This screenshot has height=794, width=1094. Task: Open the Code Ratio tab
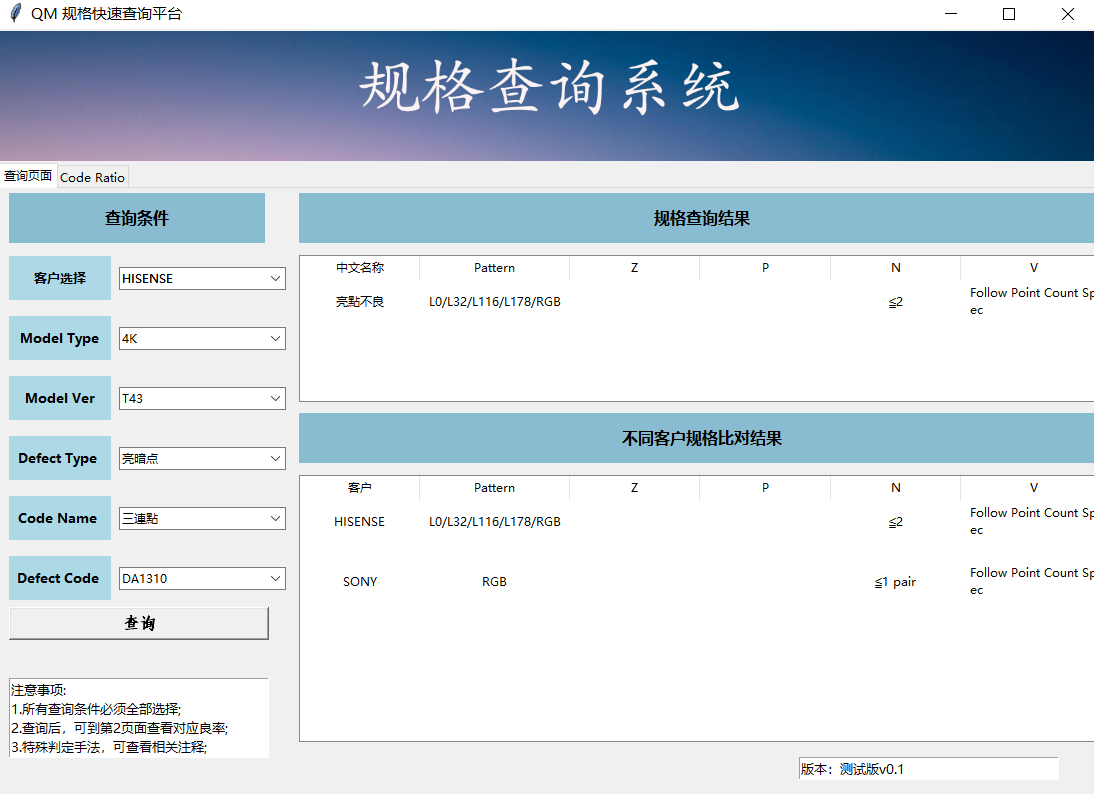pyautogui.click(x=93, y=177)
